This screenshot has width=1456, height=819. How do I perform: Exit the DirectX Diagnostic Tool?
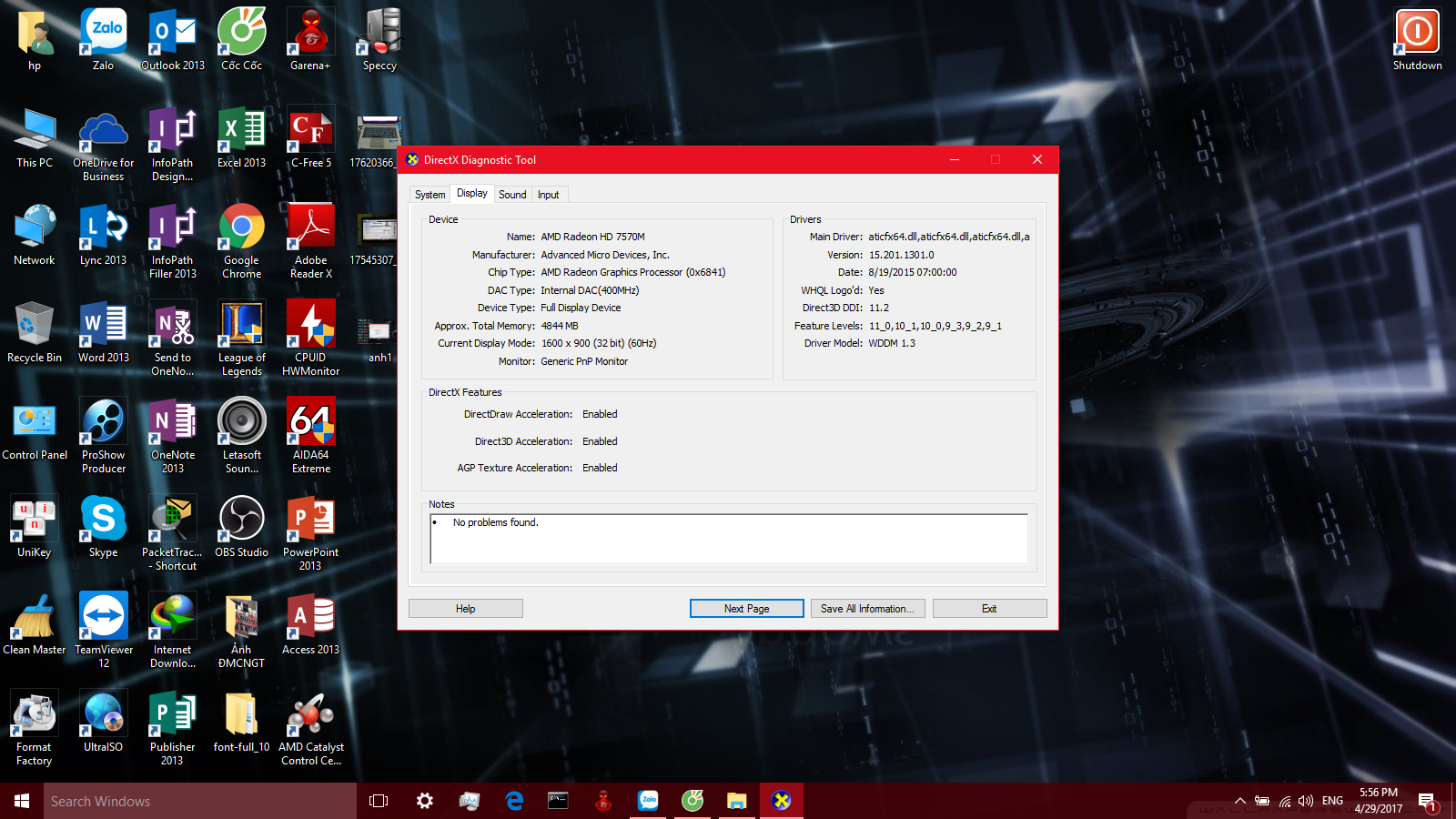coord(990,609)
